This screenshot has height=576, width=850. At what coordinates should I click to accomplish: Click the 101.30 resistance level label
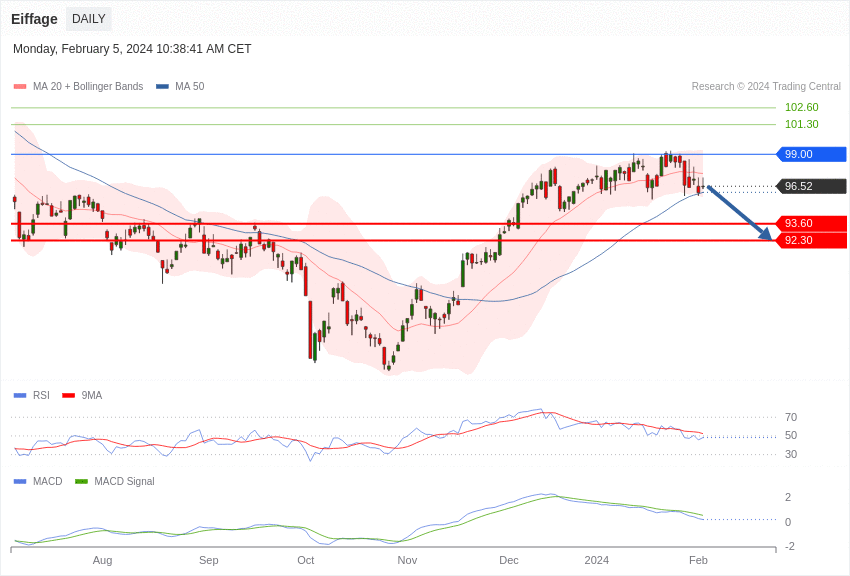pyautogui.click(x=801, y=124)
